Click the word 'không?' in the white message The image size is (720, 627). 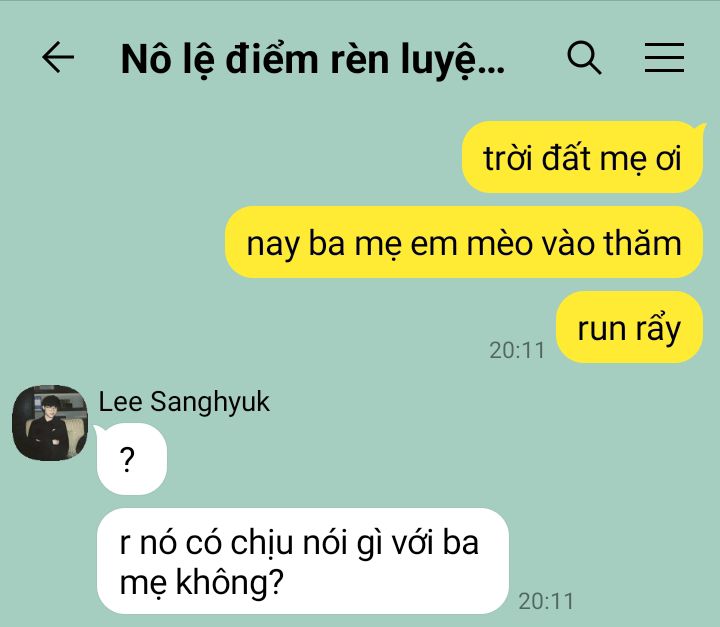click(230, 582)
